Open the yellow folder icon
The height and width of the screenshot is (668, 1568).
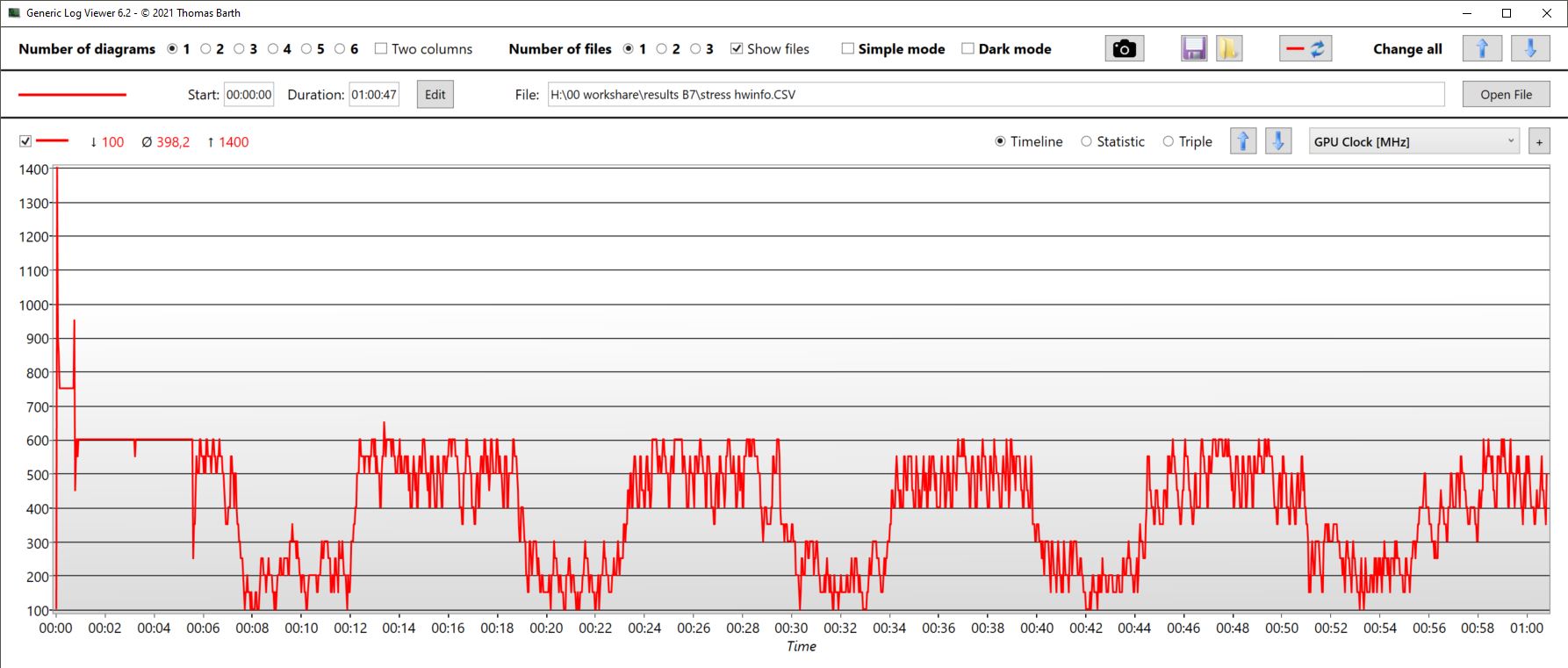pyautogui.click(x=1228, y=49)
